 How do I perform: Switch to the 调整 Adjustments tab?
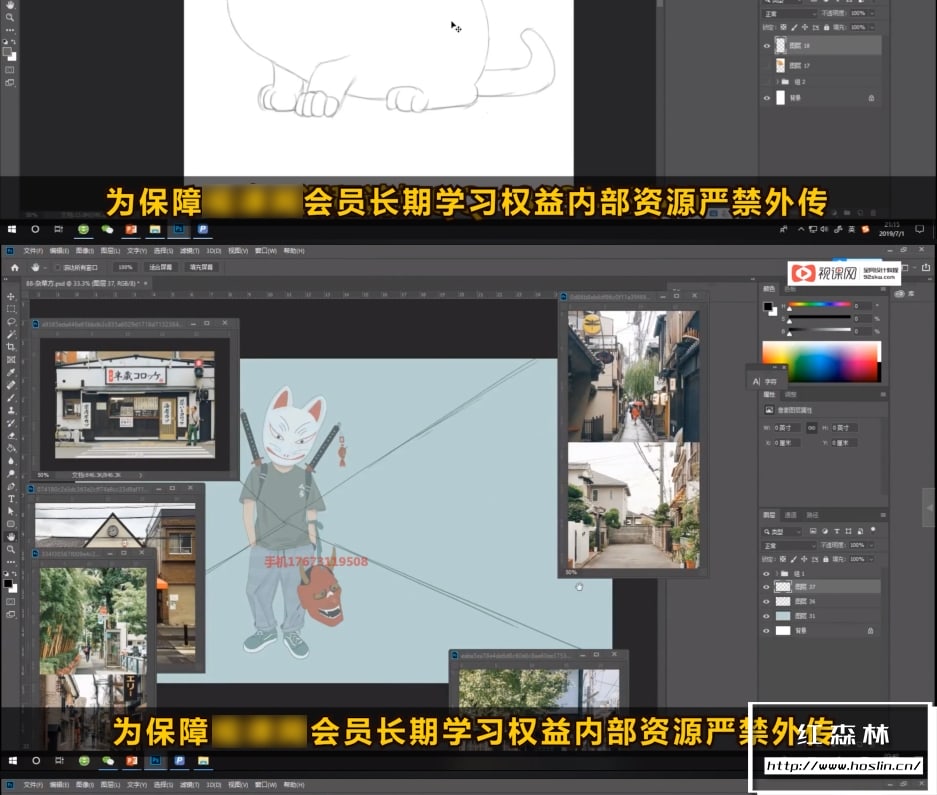coord(791,395)
